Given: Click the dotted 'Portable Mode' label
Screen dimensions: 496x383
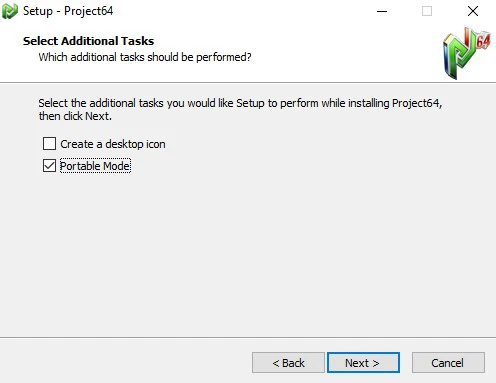Looking at the screenshot, I should (x=95, y=166).
